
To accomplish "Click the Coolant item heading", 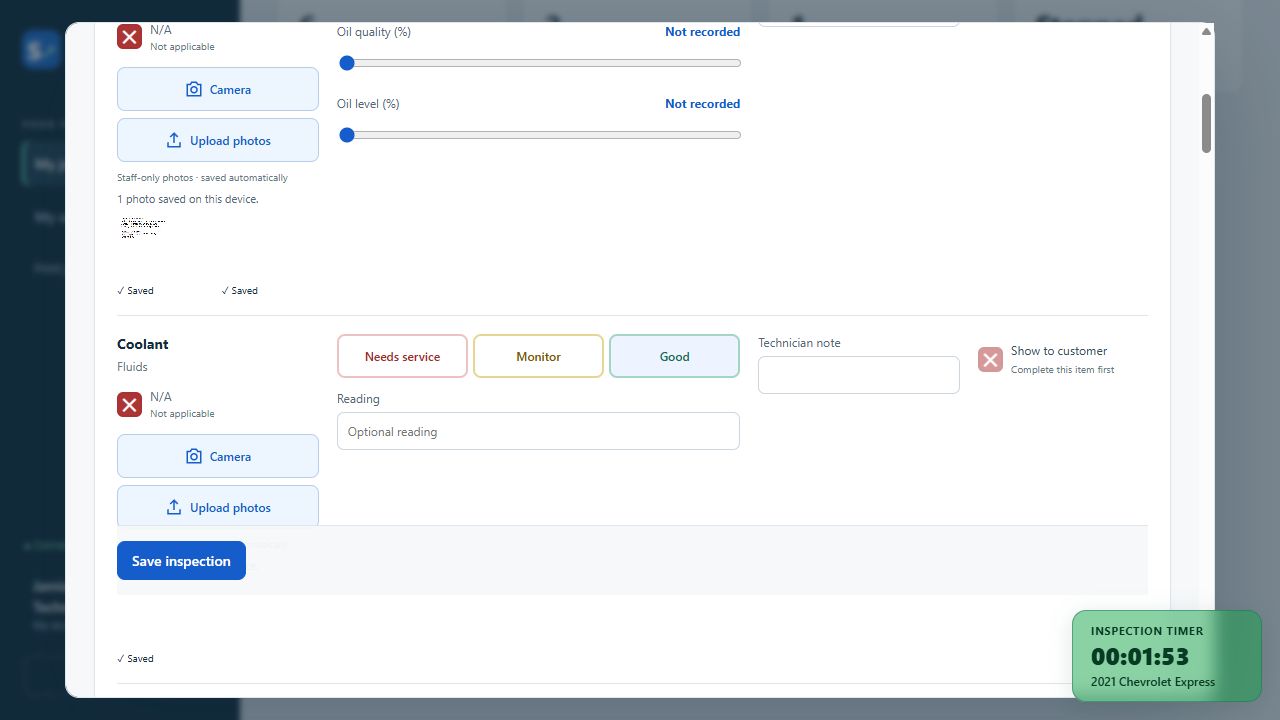I will [x=143, y=344].
